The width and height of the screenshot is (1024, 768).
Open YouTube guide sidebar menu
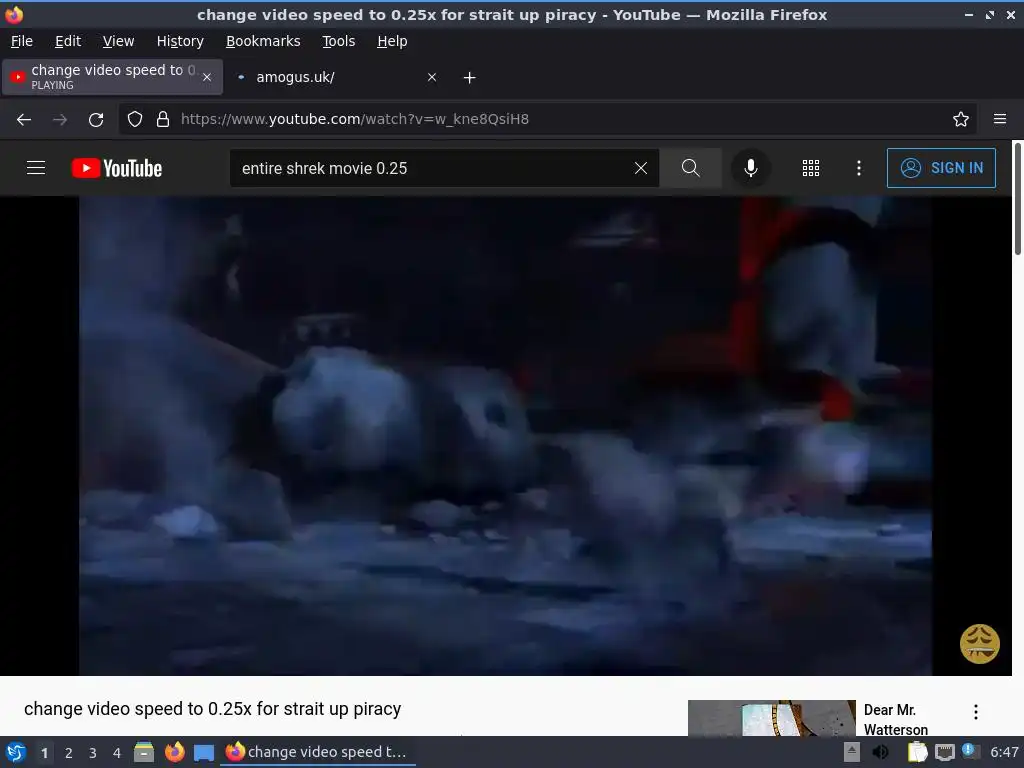pyautogui.click(x=36, y=168)
